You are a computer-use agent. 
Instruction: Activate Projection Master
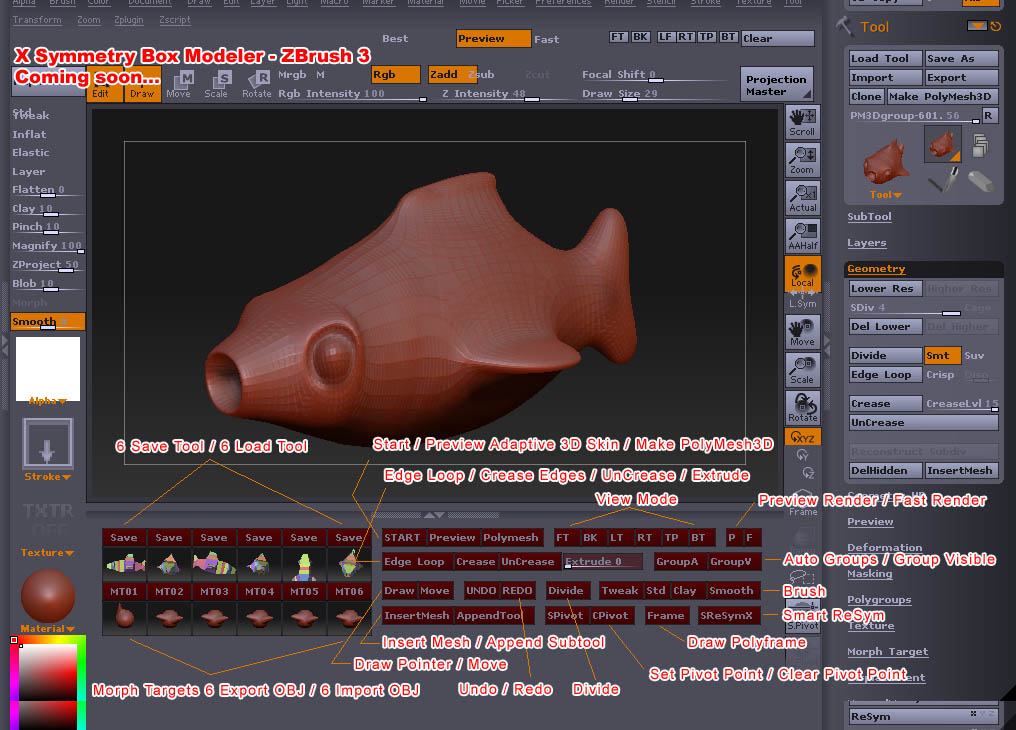coord(776,85)
